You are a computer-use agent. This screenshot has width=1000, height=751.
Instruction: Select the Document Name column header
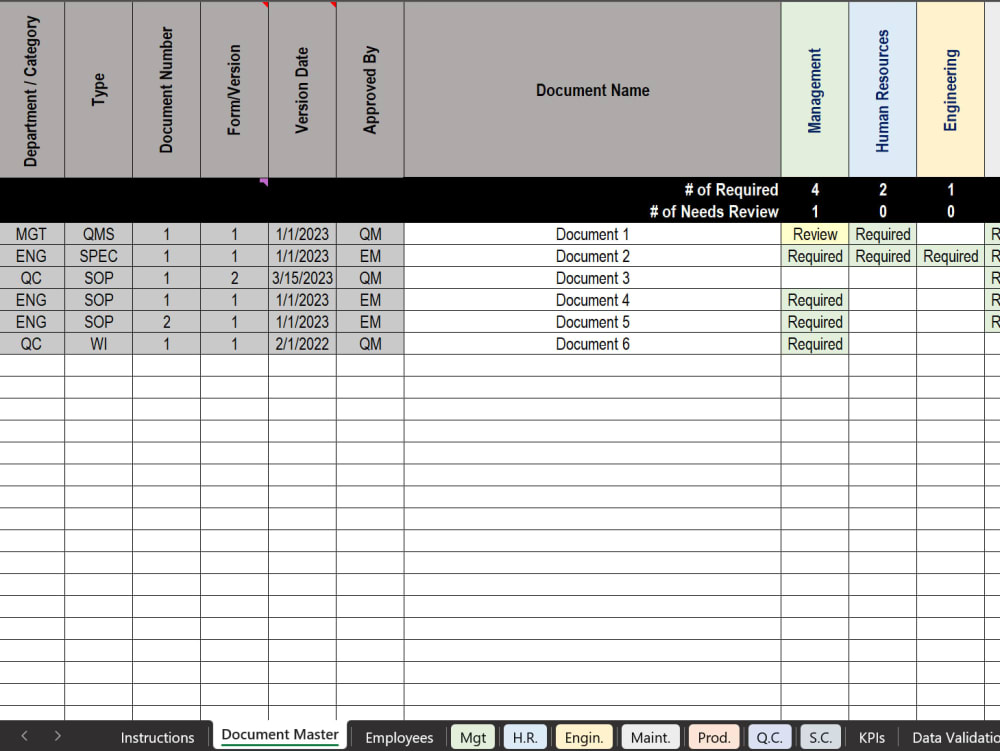[592, 90]
